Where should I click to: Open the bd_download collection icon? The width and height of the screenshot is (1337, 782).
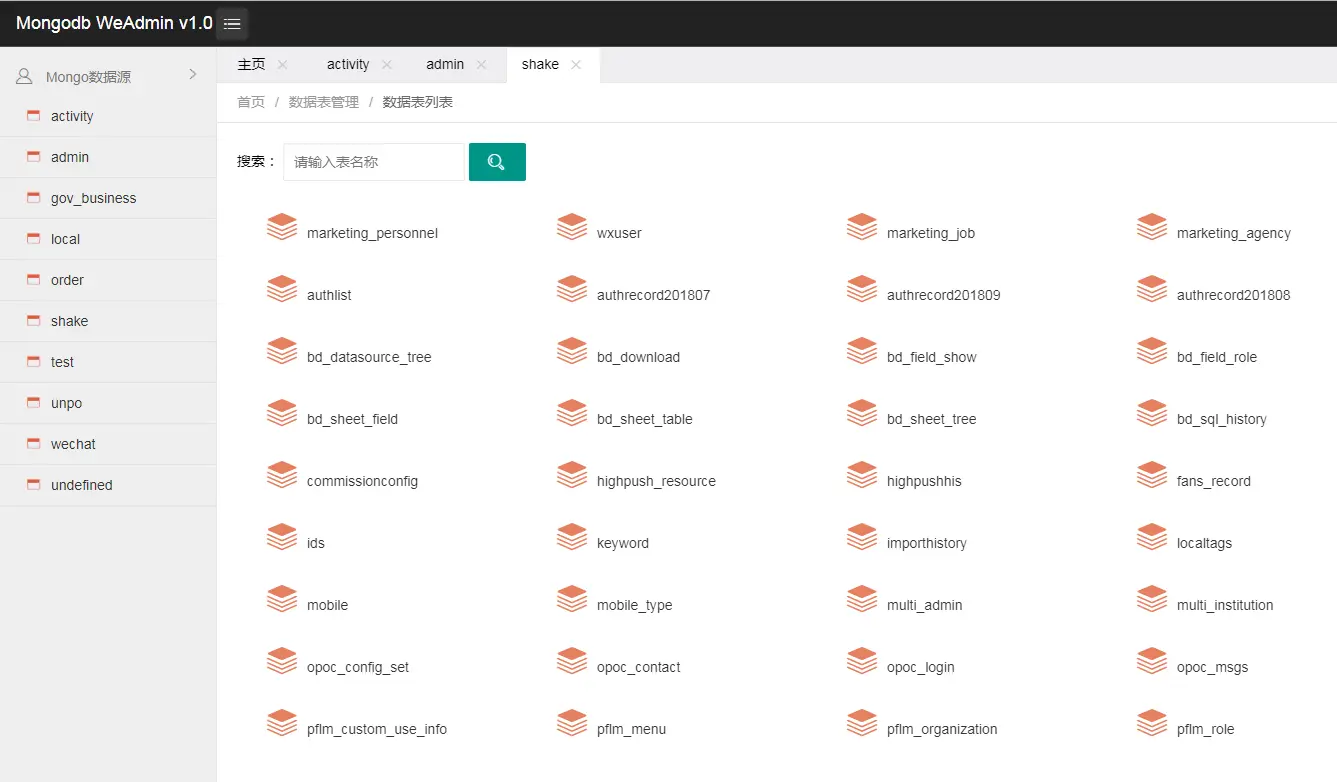pyautogui.click(x=572, y=351)
